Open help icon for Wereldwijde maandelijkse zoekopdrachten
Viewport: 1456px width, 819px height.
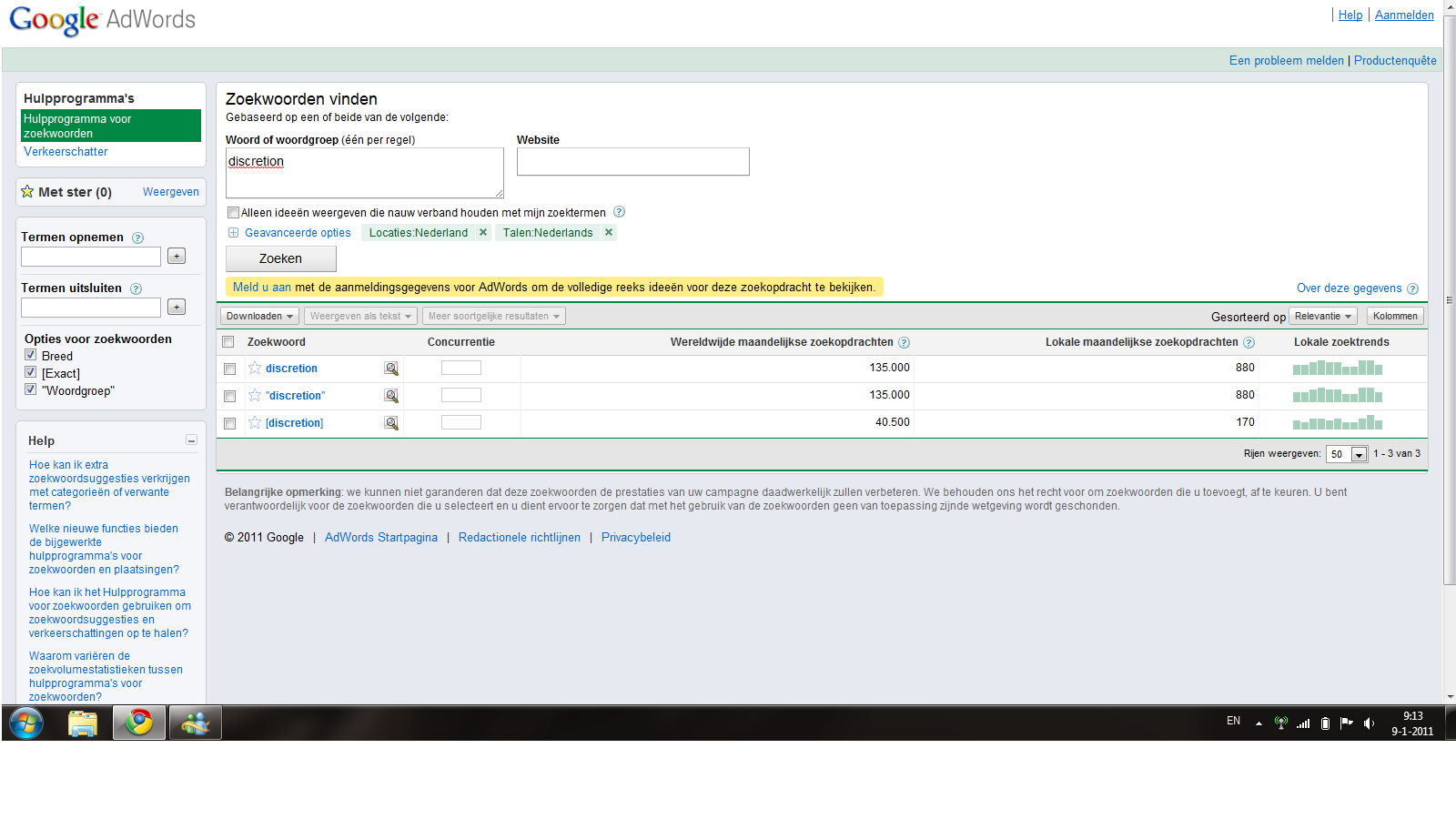click(904, 343)
